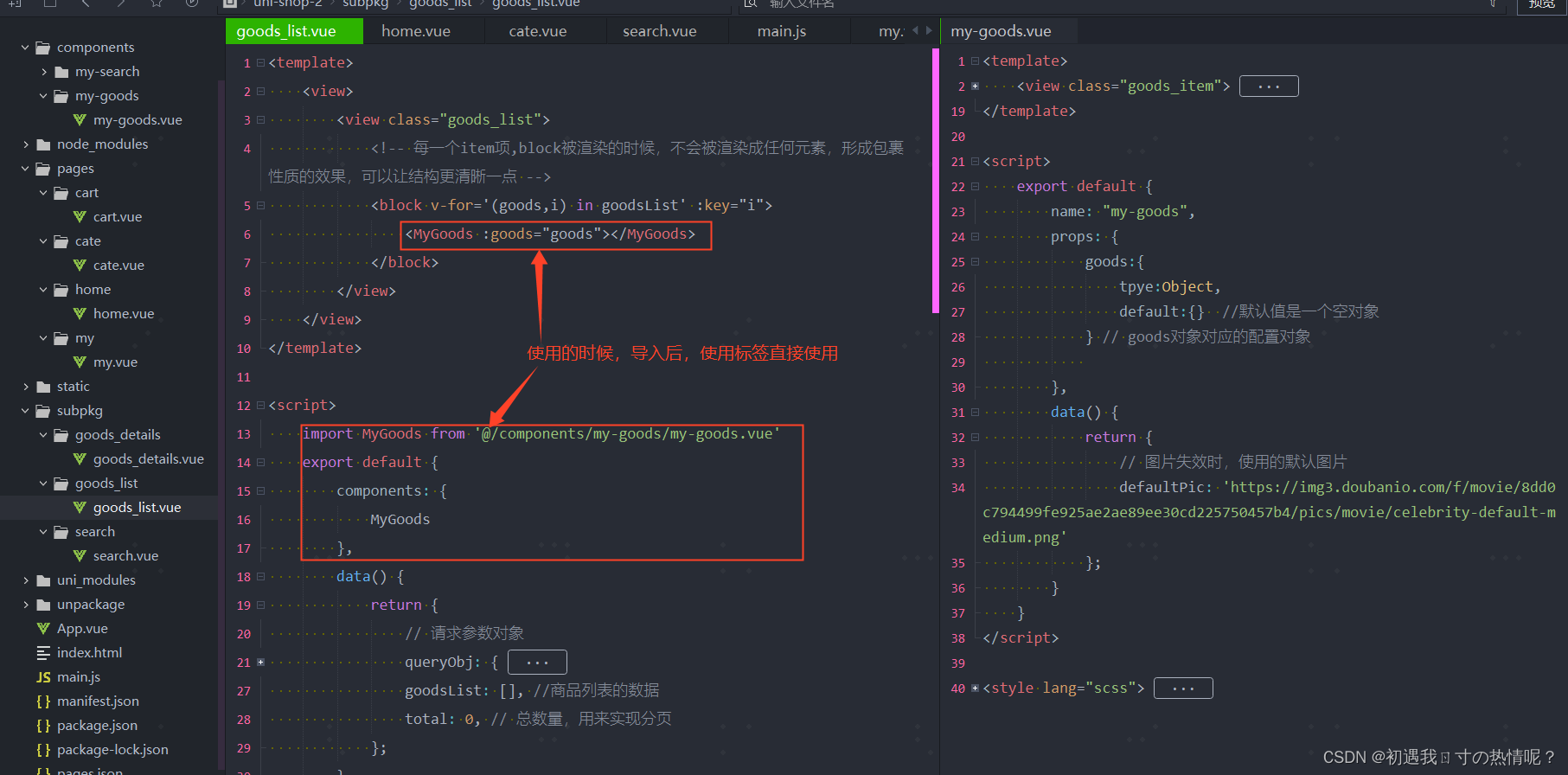Click the 'goodsList: [],' code line
The image size is (1568, 775).
(532, 691)
